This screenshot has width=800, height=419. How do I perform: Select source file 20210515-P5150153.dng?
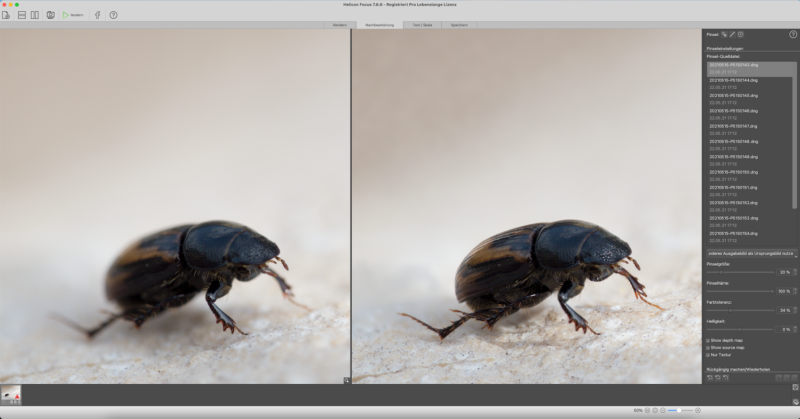pyautogui.click(x=751, y=222)
